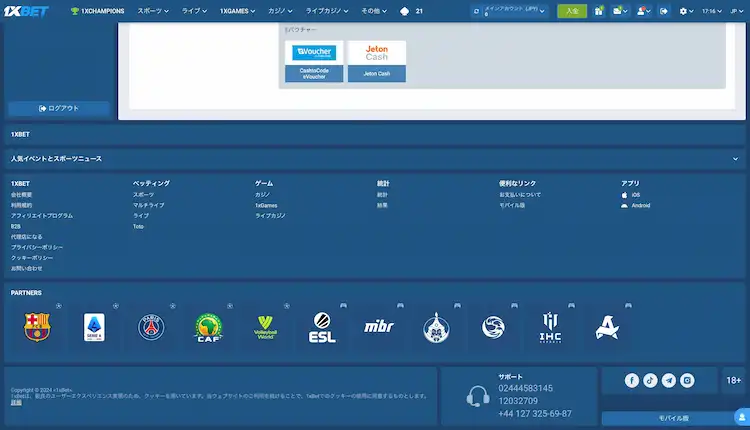Click the FC Barcelona partner logo
Screen dimensions: 750x430
coord(37,327)
